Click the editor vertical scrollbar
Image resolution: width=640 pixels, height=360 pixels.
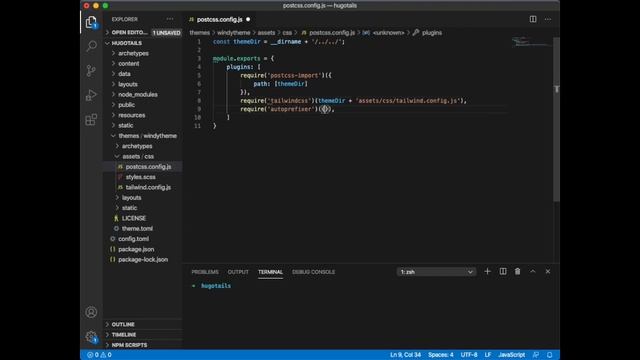click(556, 119)
